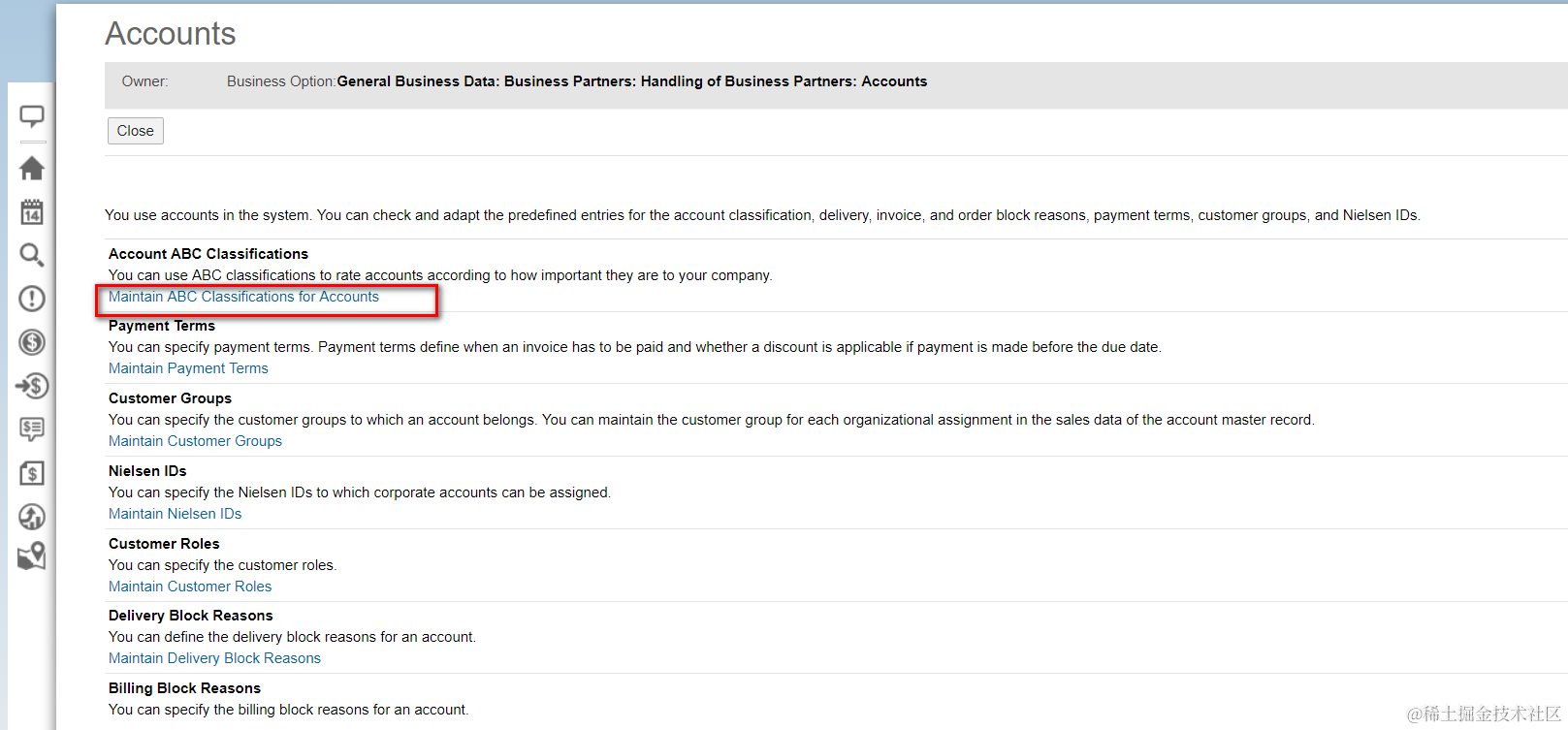Open the dollar coin circle icon
This screenshot has height=730, width=1568.
(32, 342)
